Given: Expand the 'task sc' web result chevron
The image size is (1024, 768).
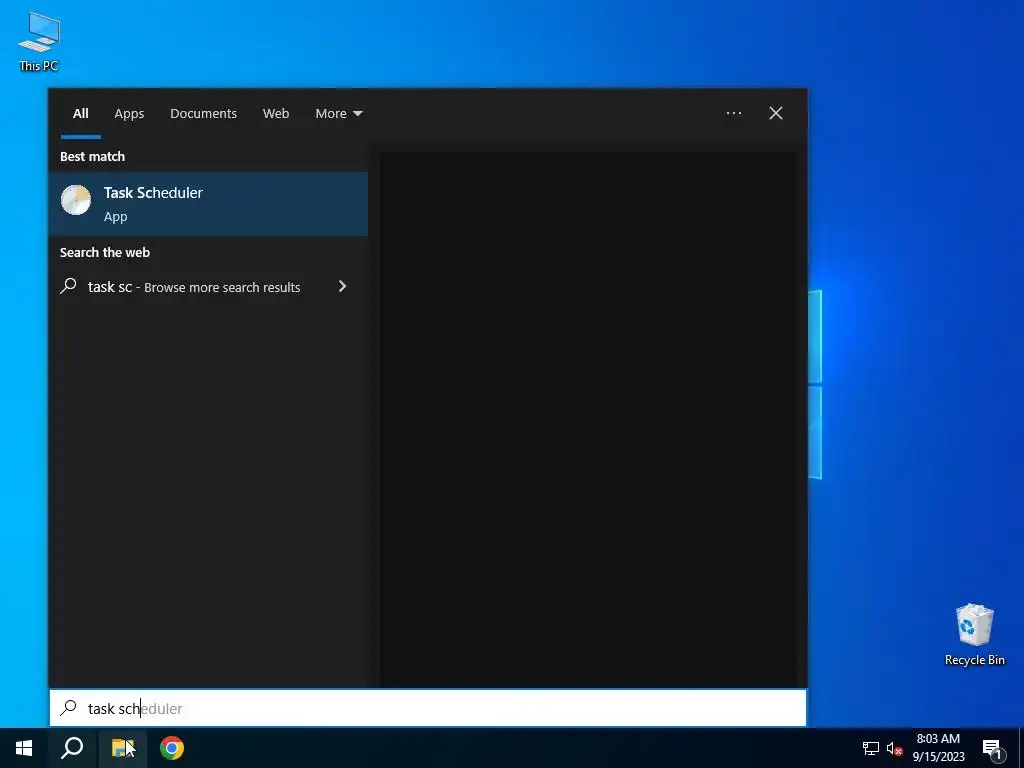Looking at the screenshot, I should tap(342, 287).
